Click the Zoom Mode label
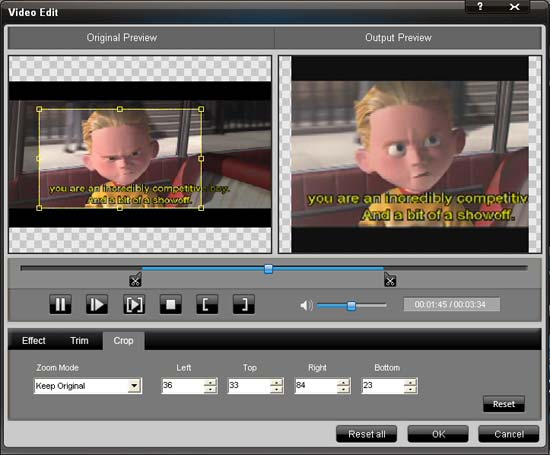 tap(58, 368)
